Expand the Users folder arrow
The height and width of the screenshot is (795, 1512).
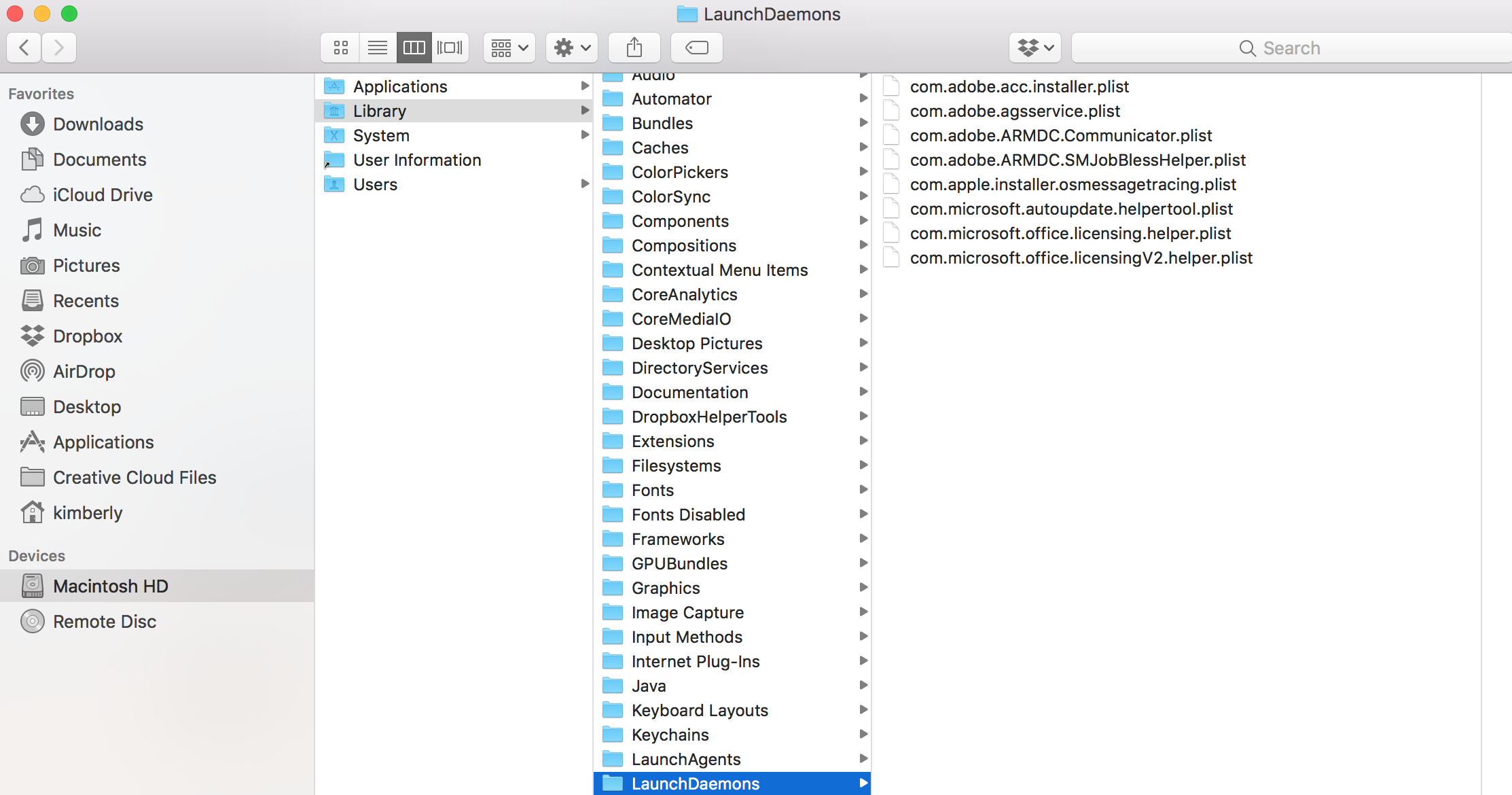point(585,184)
